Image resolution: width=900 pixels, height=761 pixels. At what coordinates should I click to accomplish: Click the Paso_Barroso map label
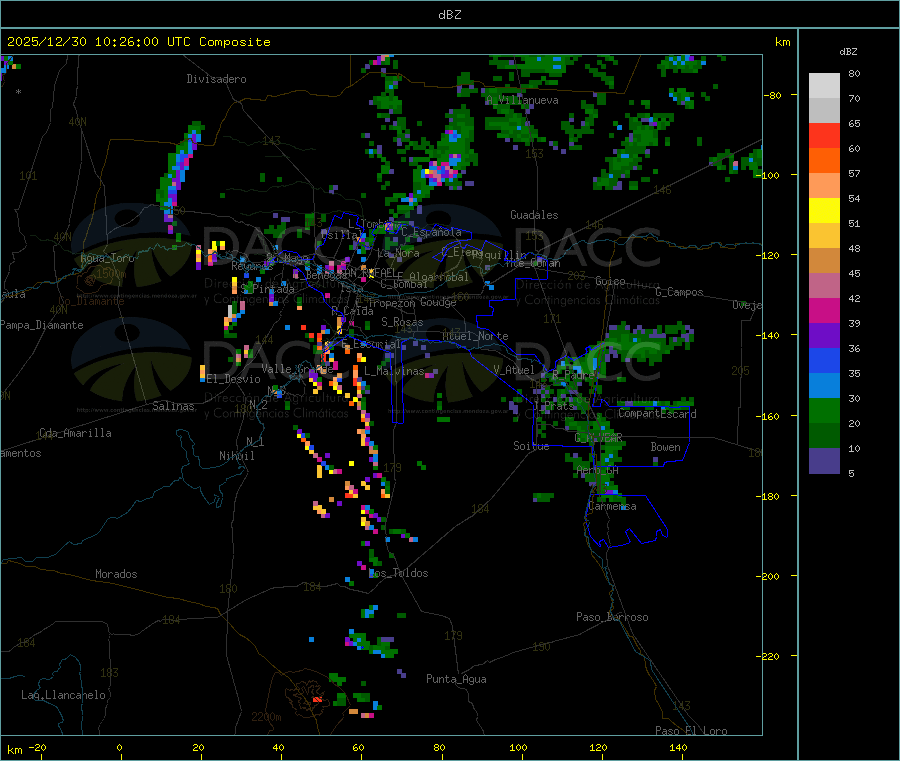click(x=612, y=617)
